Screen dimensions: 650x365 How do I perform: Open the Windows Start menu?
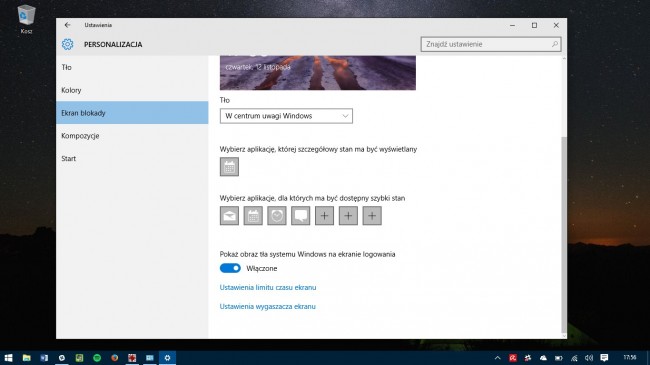click(x=8, y=358)
